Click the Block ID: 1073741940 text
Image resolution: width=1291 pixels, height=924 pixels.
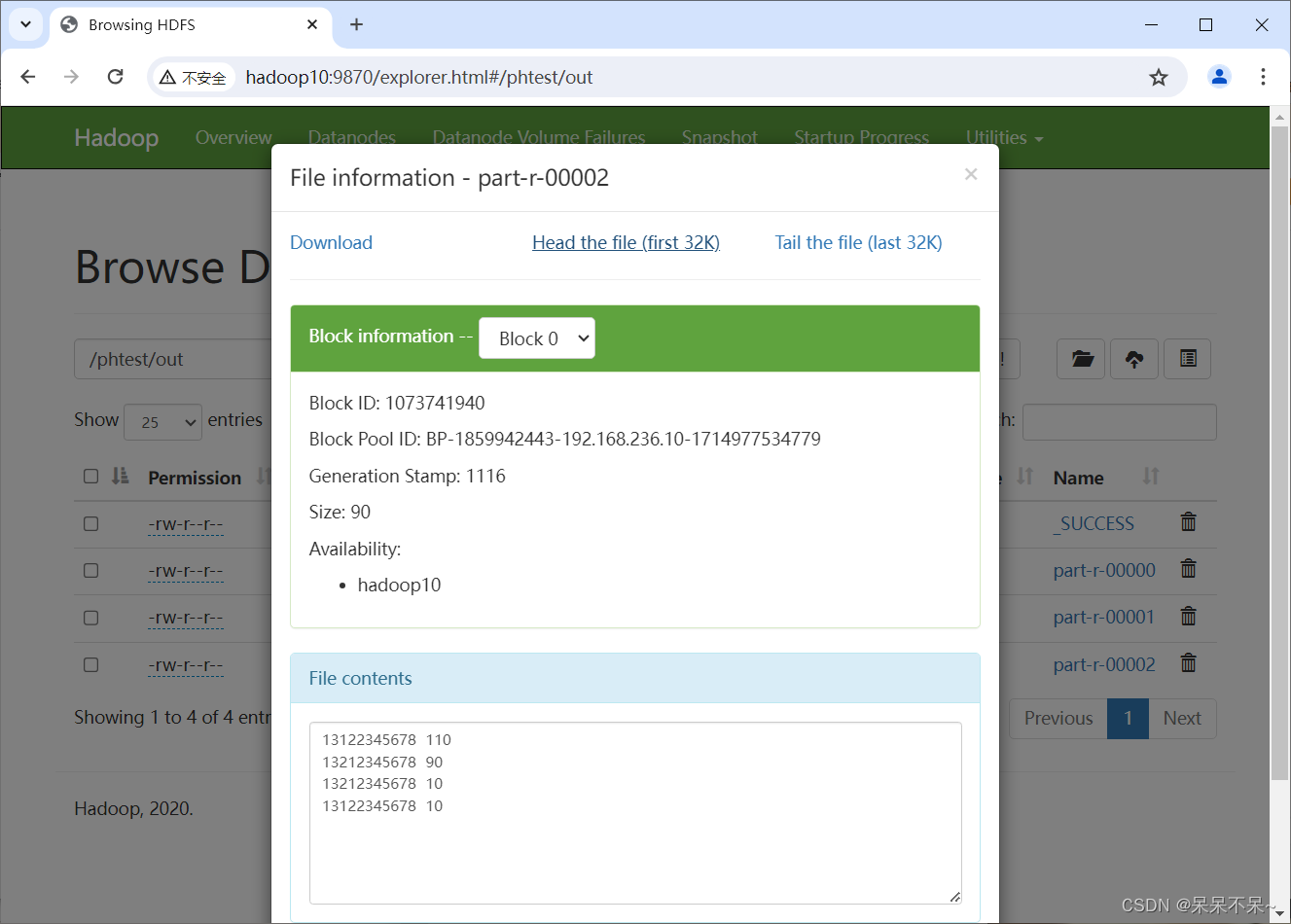point(397,403)
